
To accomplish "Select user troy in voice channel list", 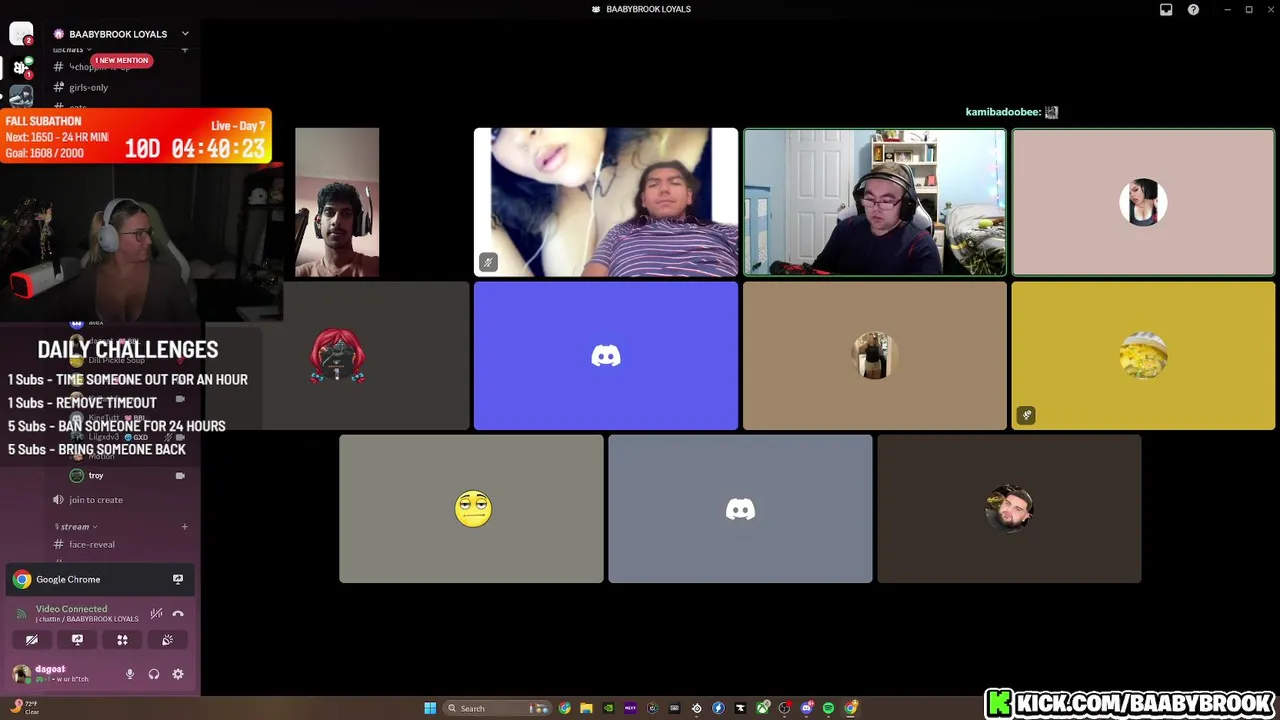I will click(x=96, y=475).
